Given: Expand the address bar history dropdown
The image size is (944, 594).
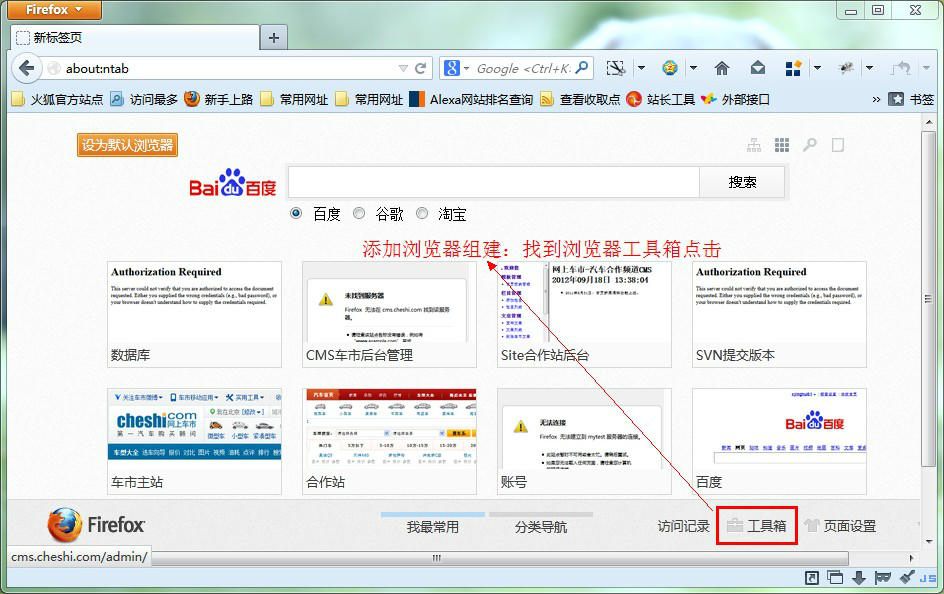Looking at the screenshot, I should point(403,69).
